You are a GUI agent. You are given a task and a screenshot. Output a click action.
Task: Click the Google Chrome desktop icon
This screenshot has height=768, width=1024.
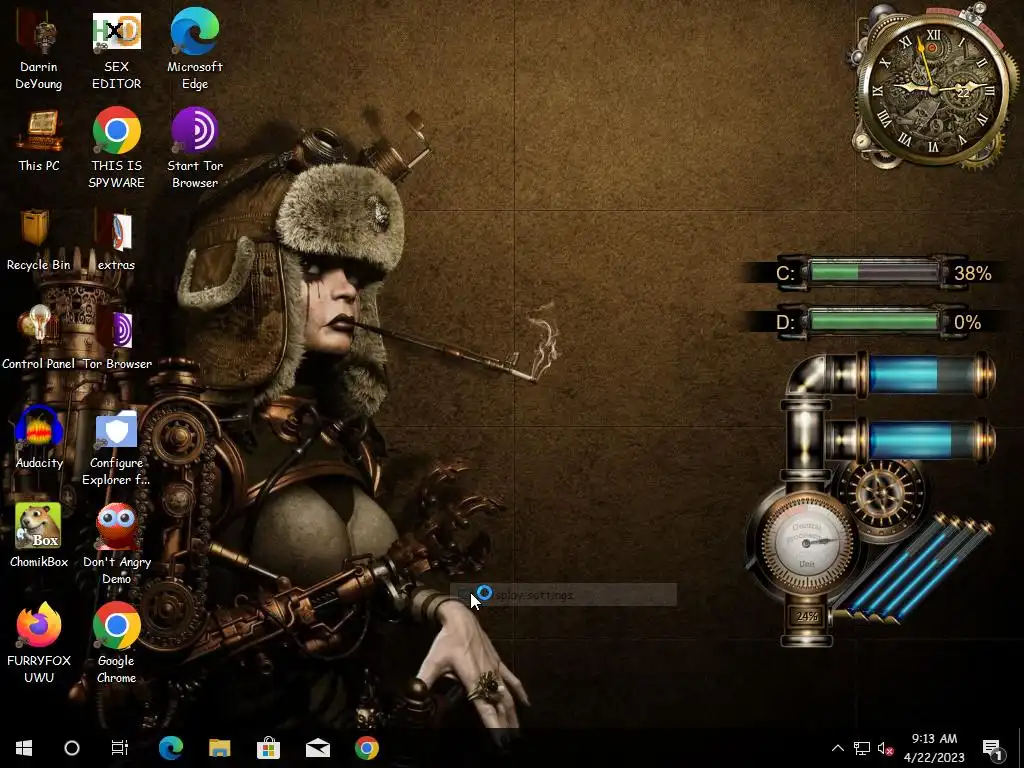click(116, 643)
